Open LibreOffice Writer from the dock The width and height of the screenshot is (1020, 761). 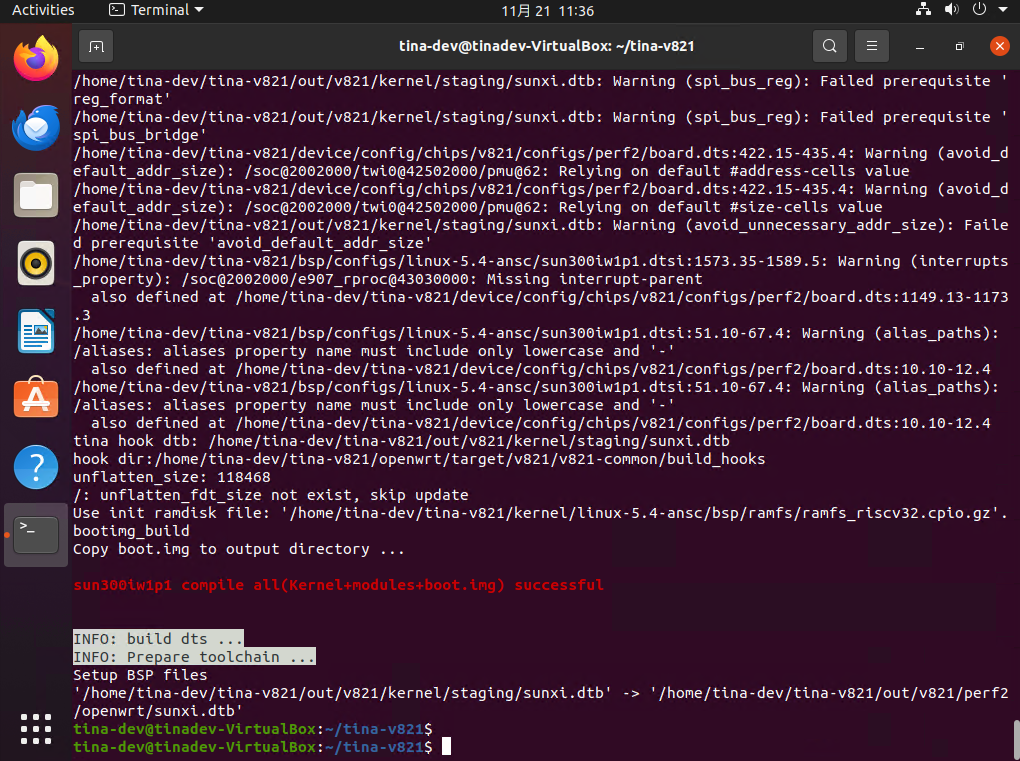(36, 331)
